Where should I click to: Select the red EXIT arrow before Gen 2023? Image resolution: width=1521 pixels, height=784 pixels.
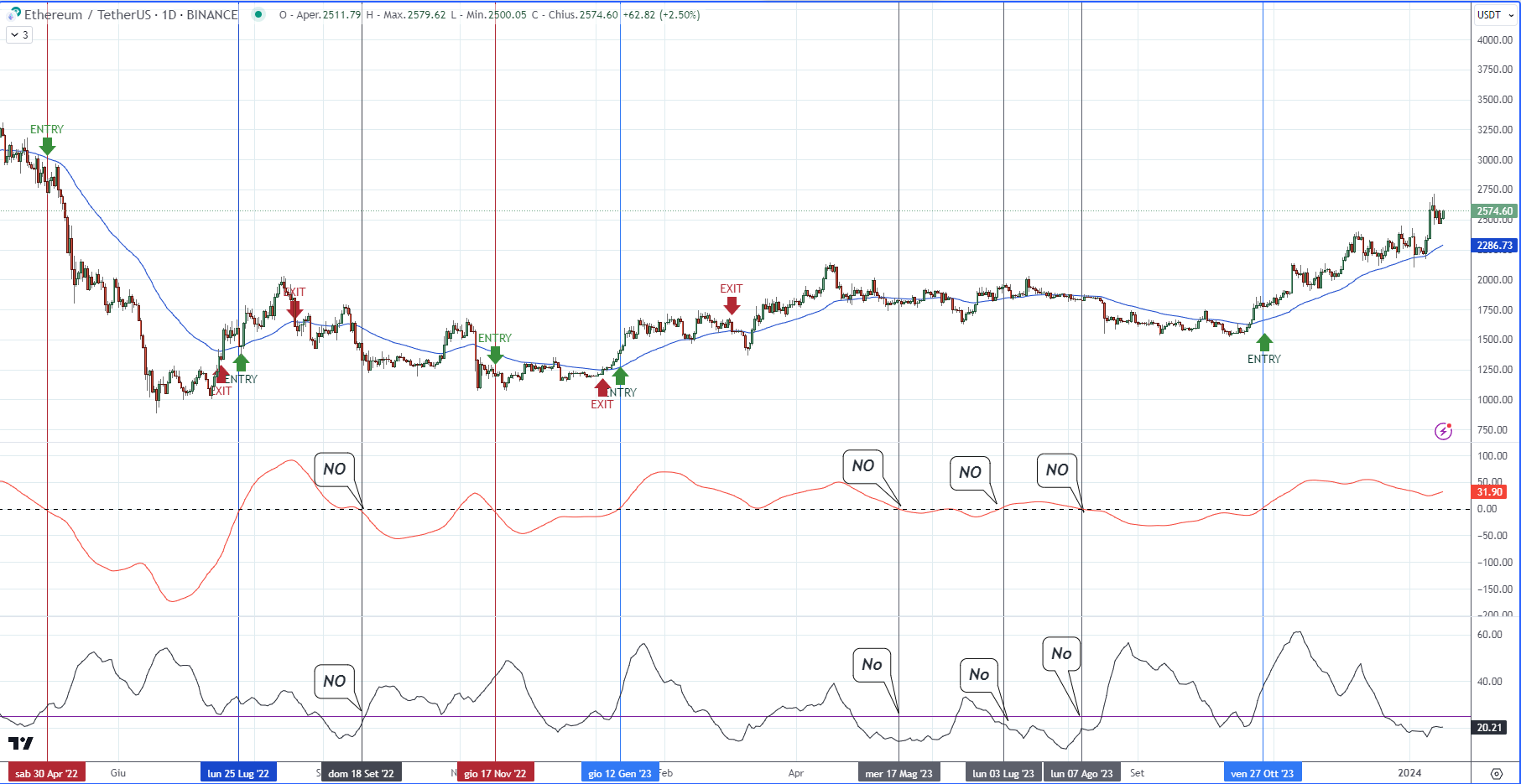point(602,387)
